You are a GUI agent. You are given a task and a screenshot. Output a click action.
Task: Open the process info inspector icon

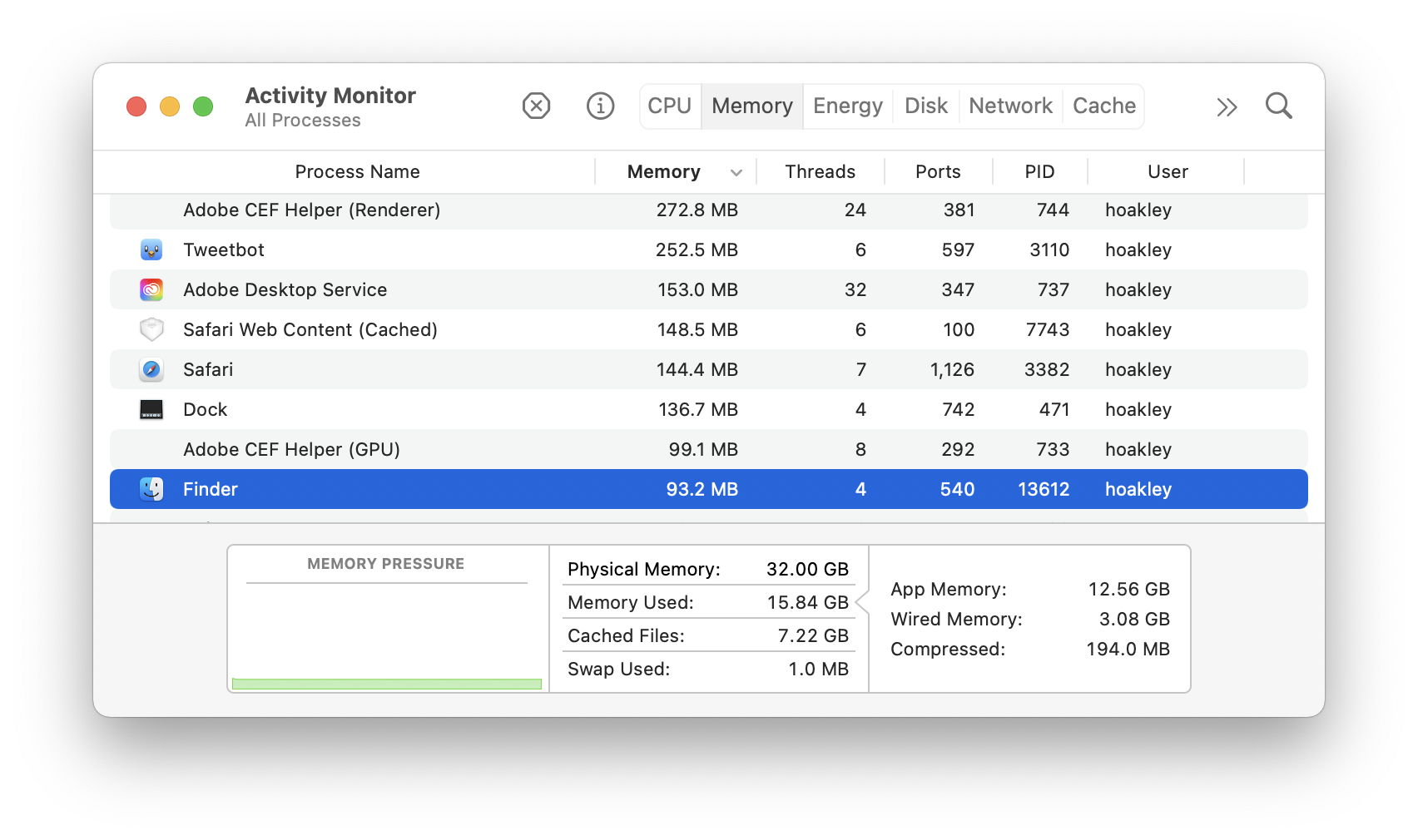click(x=600, y=106)
